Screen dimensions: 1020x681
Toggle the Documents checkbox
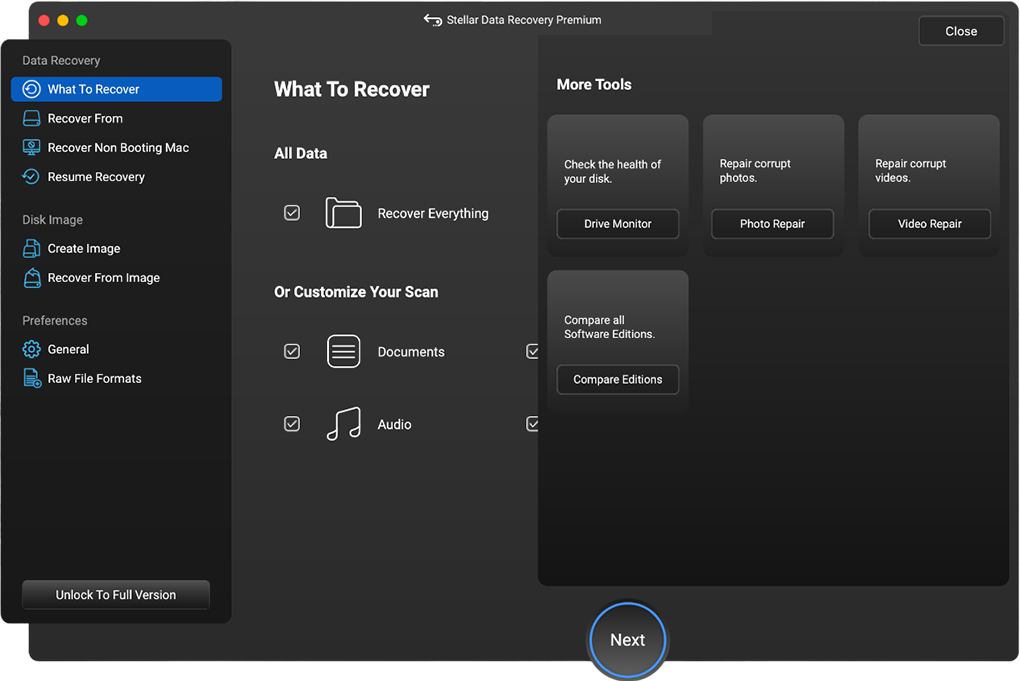click(x=292, y=351)
